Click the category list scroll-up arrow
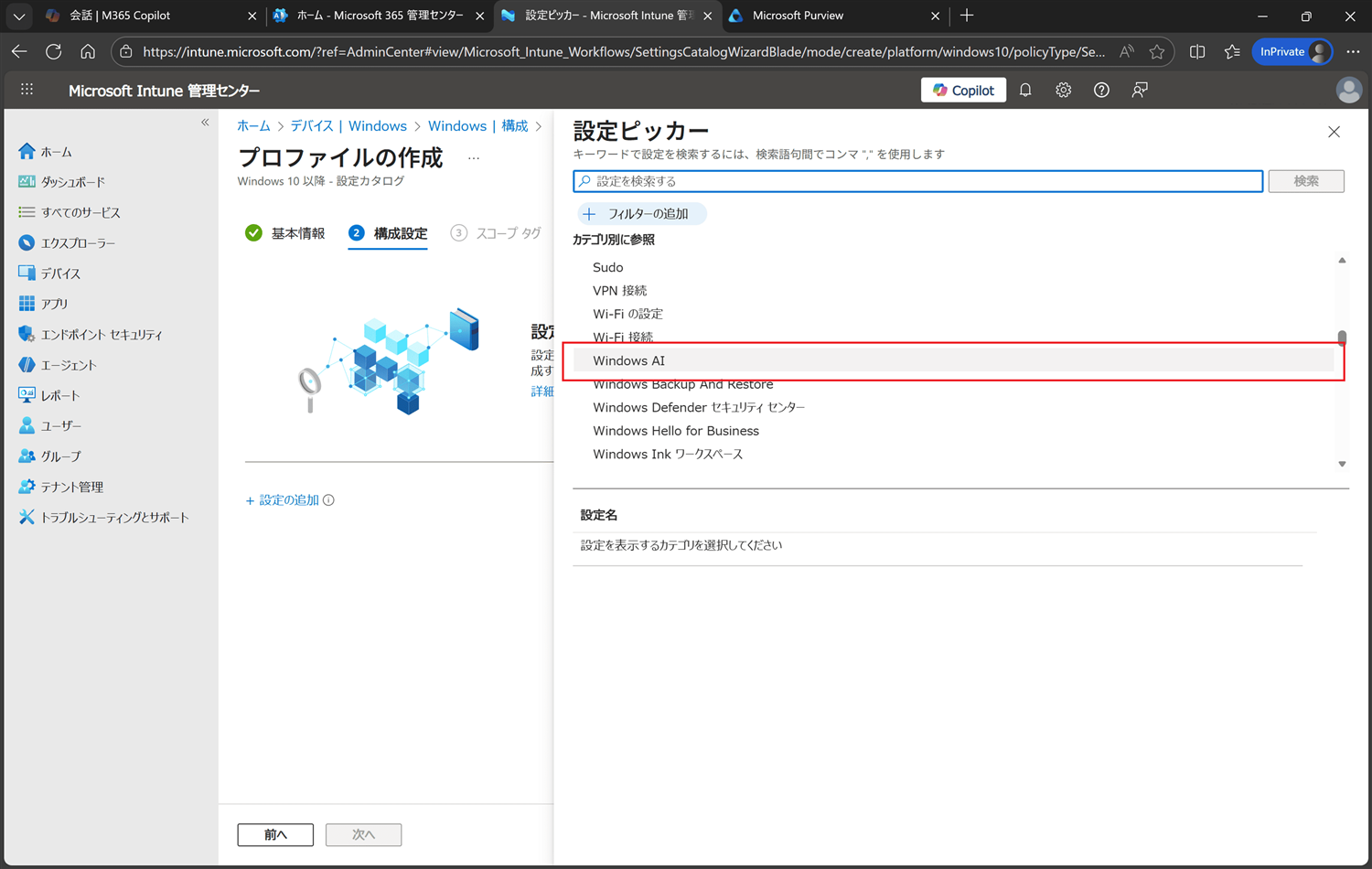The image size is (1372, 869). (x=1342, y=261)
